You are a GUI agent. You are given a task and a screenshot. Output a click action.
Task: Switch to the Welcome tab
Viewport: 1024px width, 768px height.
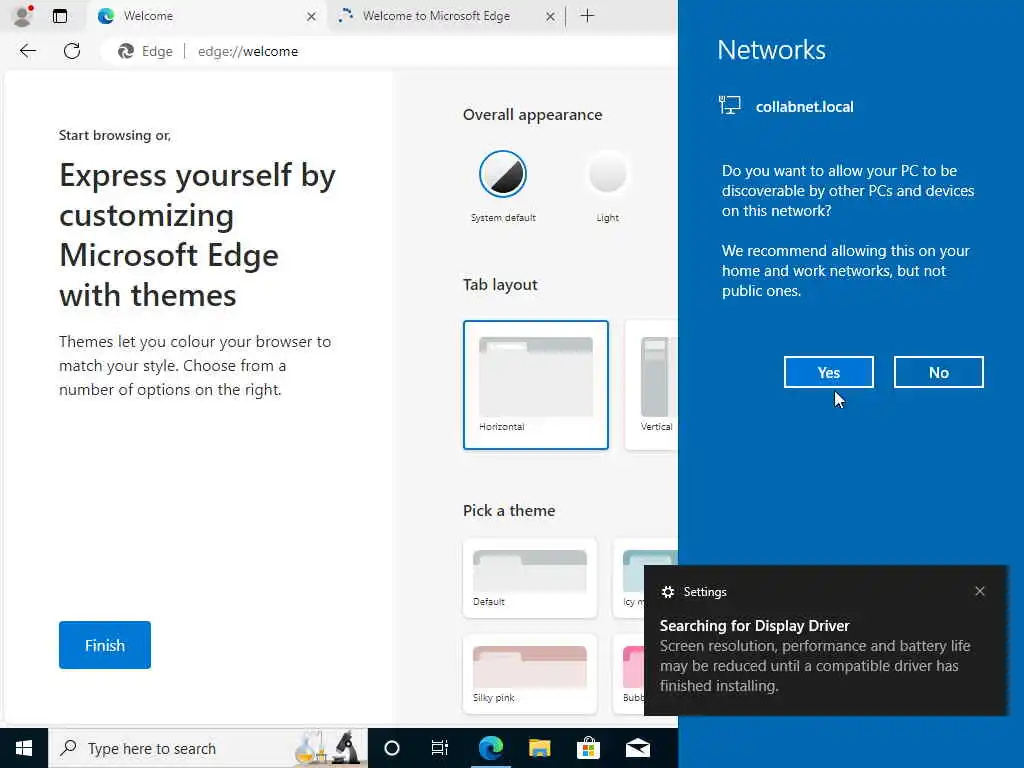(206, 16)
